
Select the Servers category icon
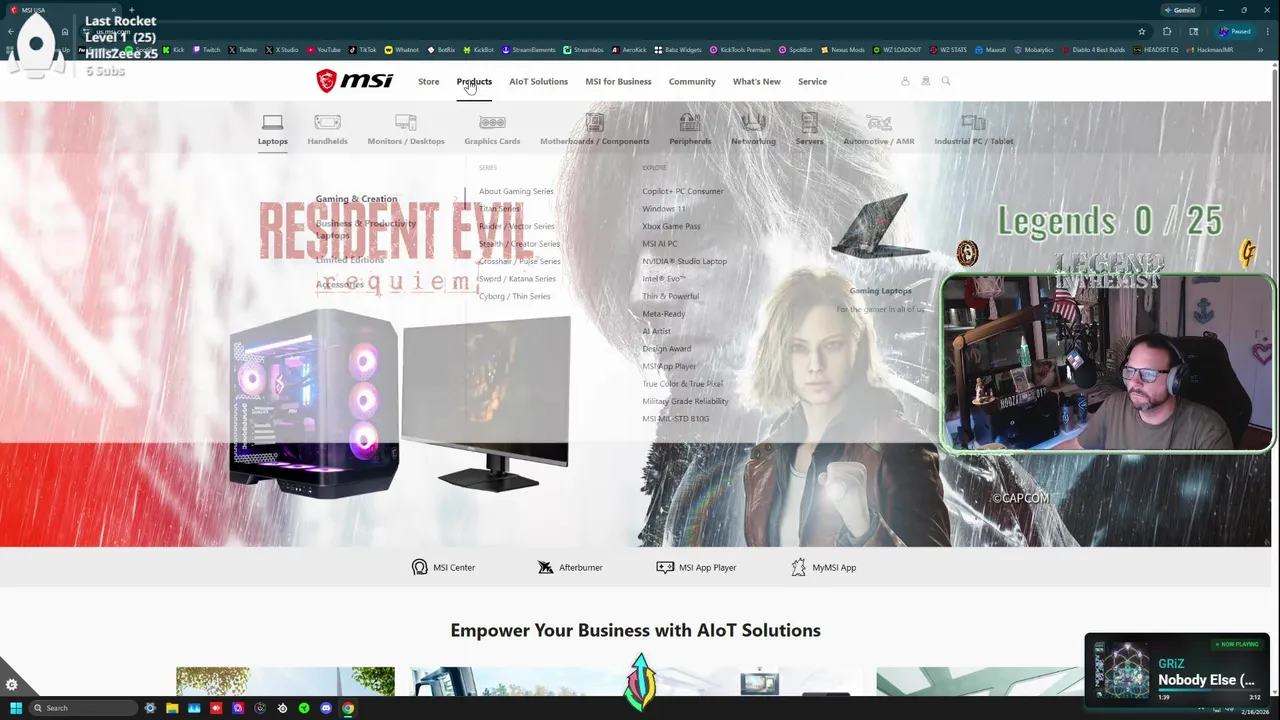coord(810,122)
